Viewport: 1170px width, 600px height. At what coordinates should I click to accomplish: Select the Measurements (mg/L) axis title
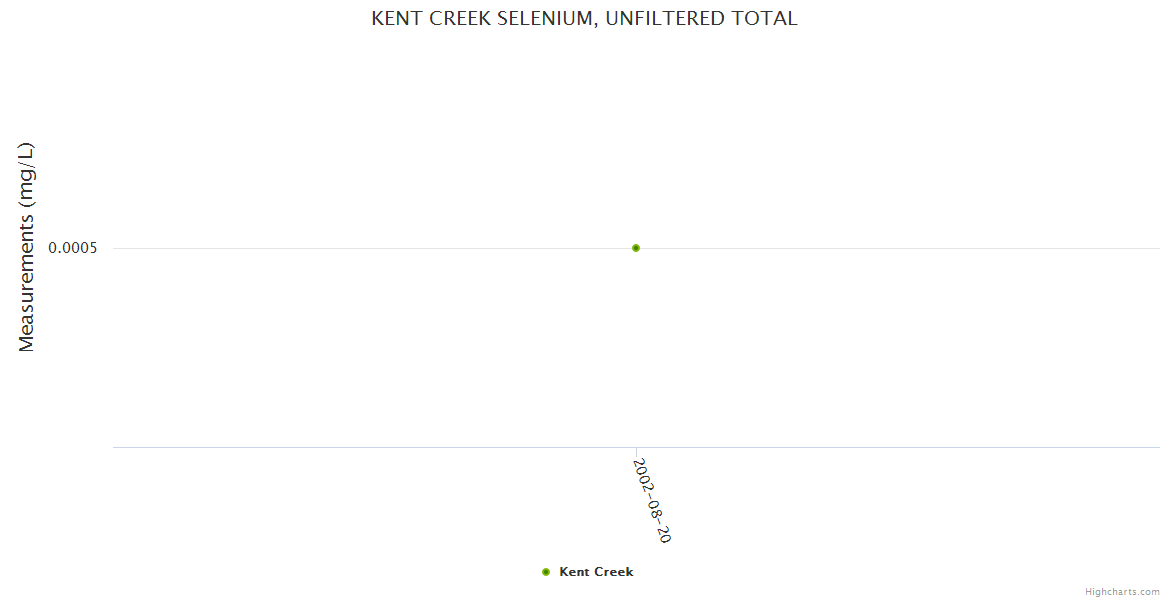click(x=27, y=247)
